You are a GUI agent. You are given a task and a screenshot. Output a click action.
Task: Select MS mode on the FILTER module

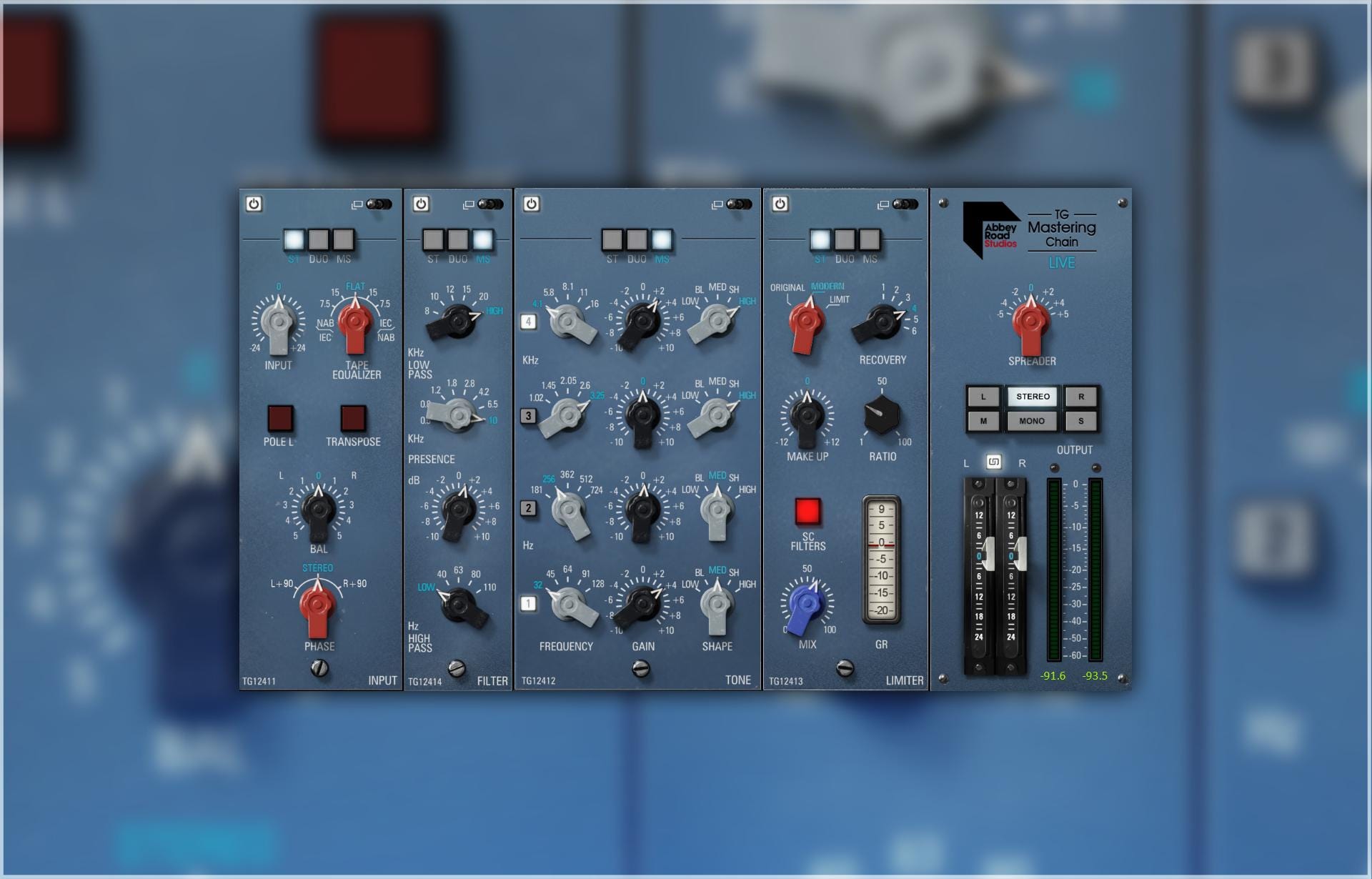pyautogui.click(x=483, y=240)
